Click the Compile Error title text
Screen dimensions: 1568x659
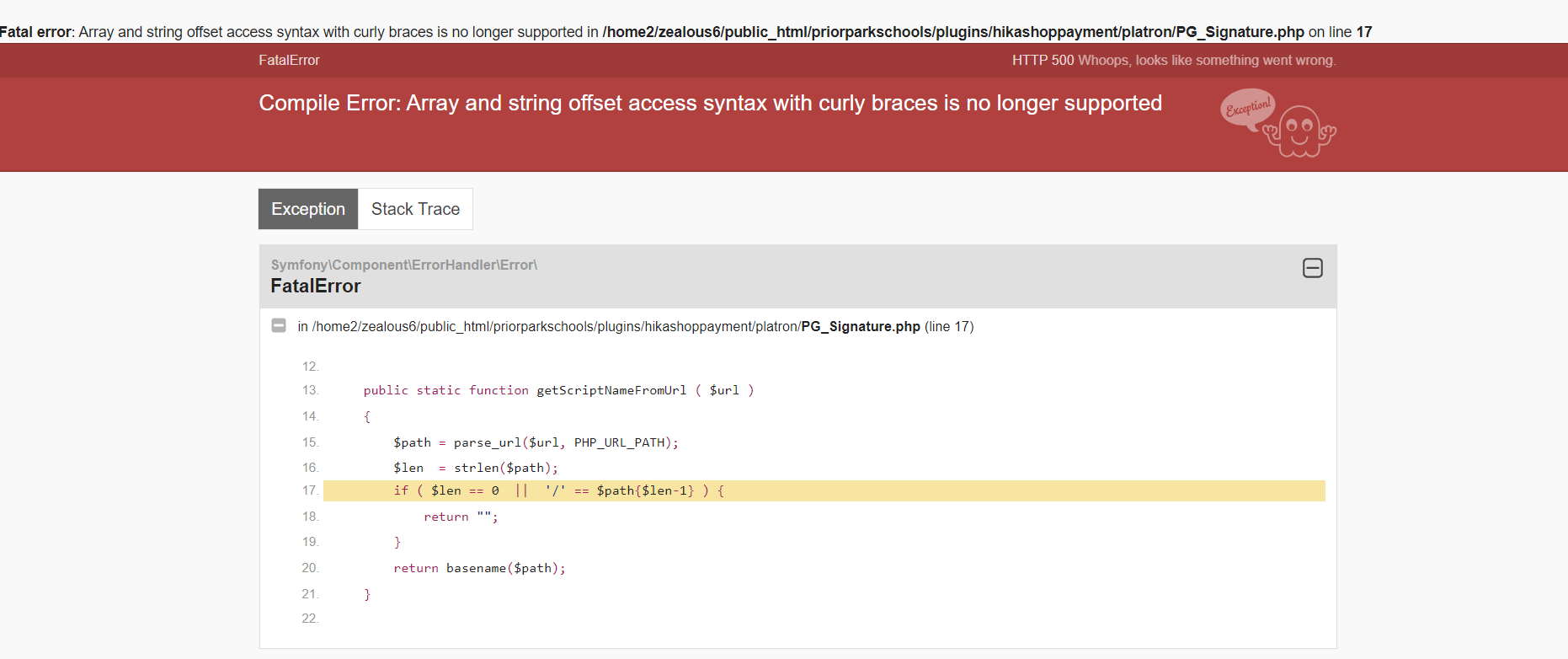(x=710, y=103)
